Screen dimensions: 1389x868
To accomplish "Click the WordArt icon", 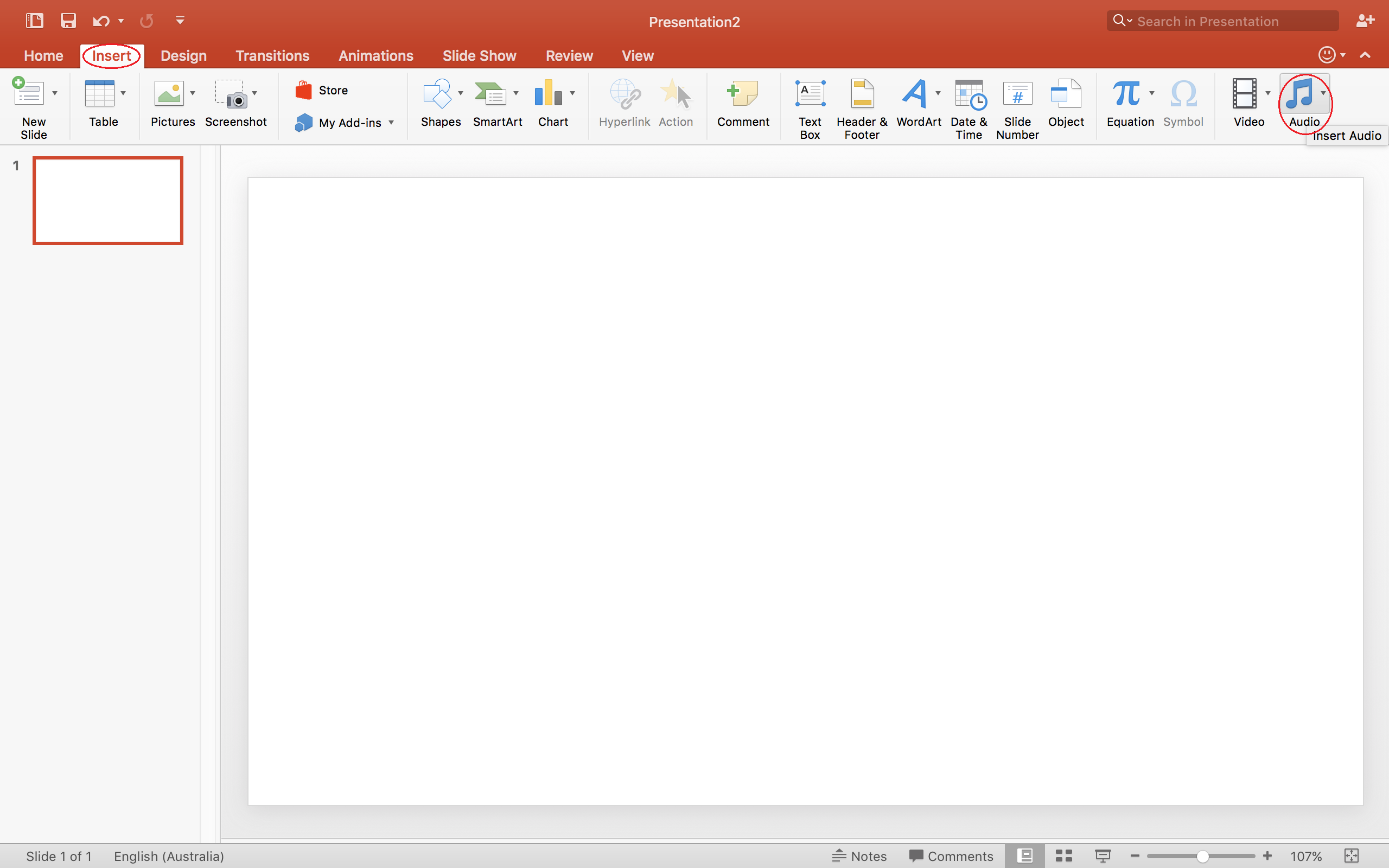I will point(914,93).
